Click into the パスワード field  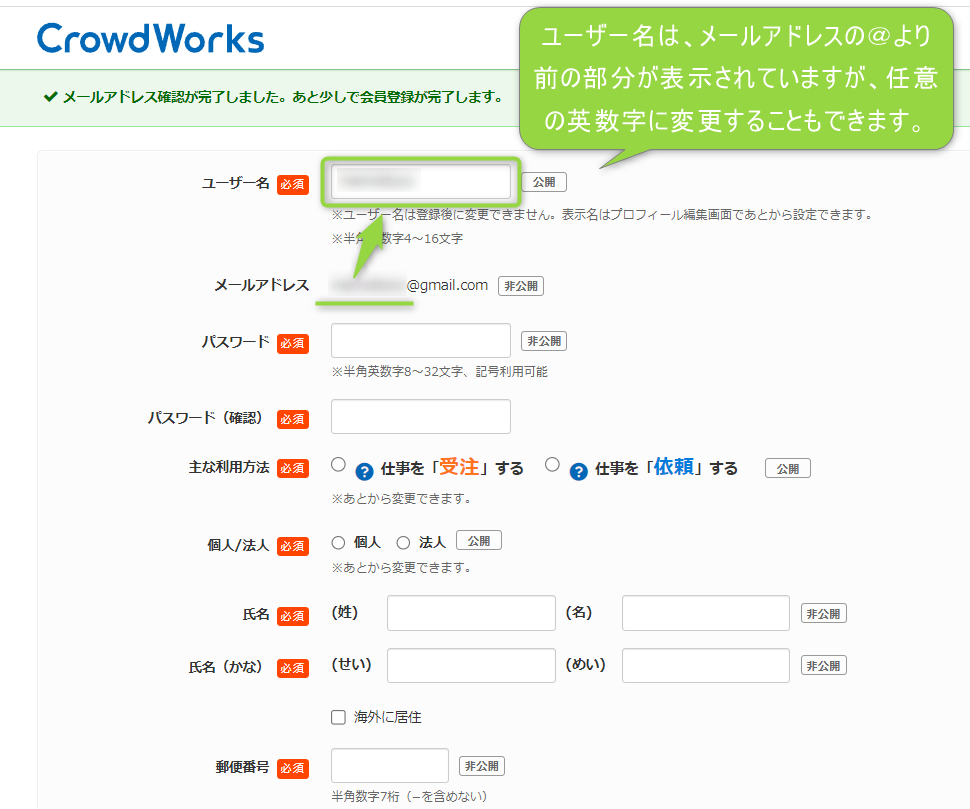[420, 341]
